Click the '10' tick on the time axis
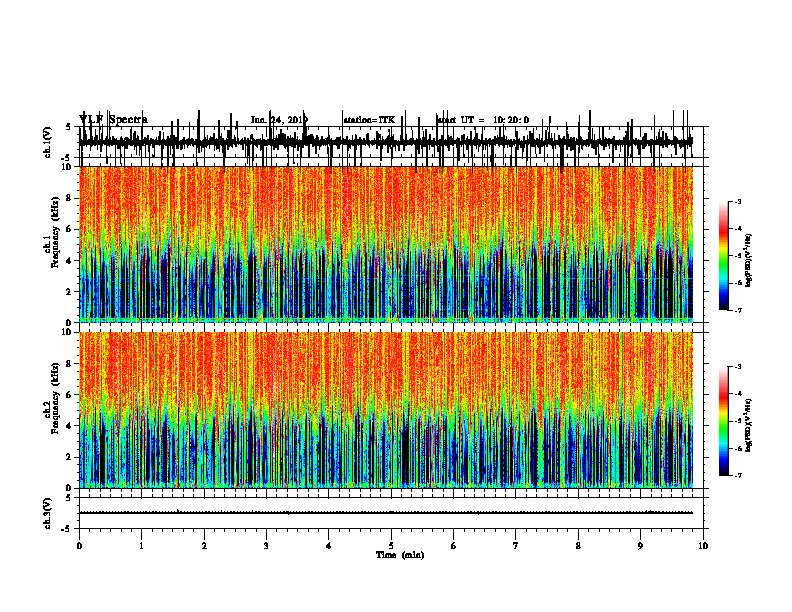This screenshot has width=792, height=612. pos(703,546)
